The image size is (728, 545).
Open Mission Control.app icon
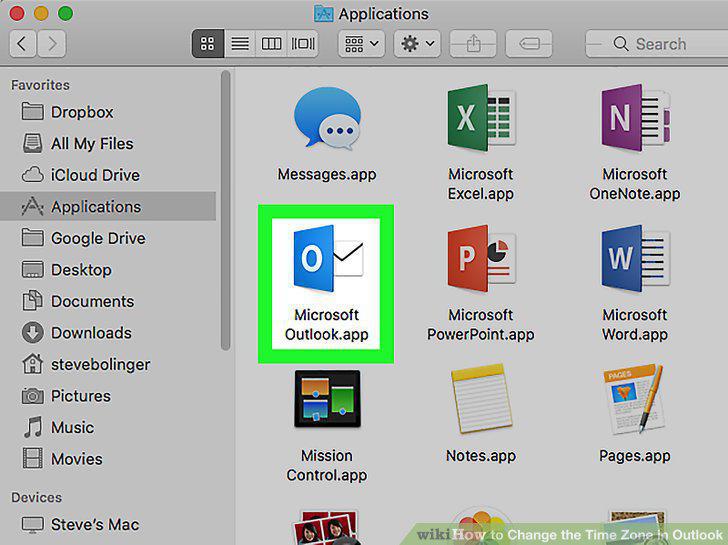[327, 399]
